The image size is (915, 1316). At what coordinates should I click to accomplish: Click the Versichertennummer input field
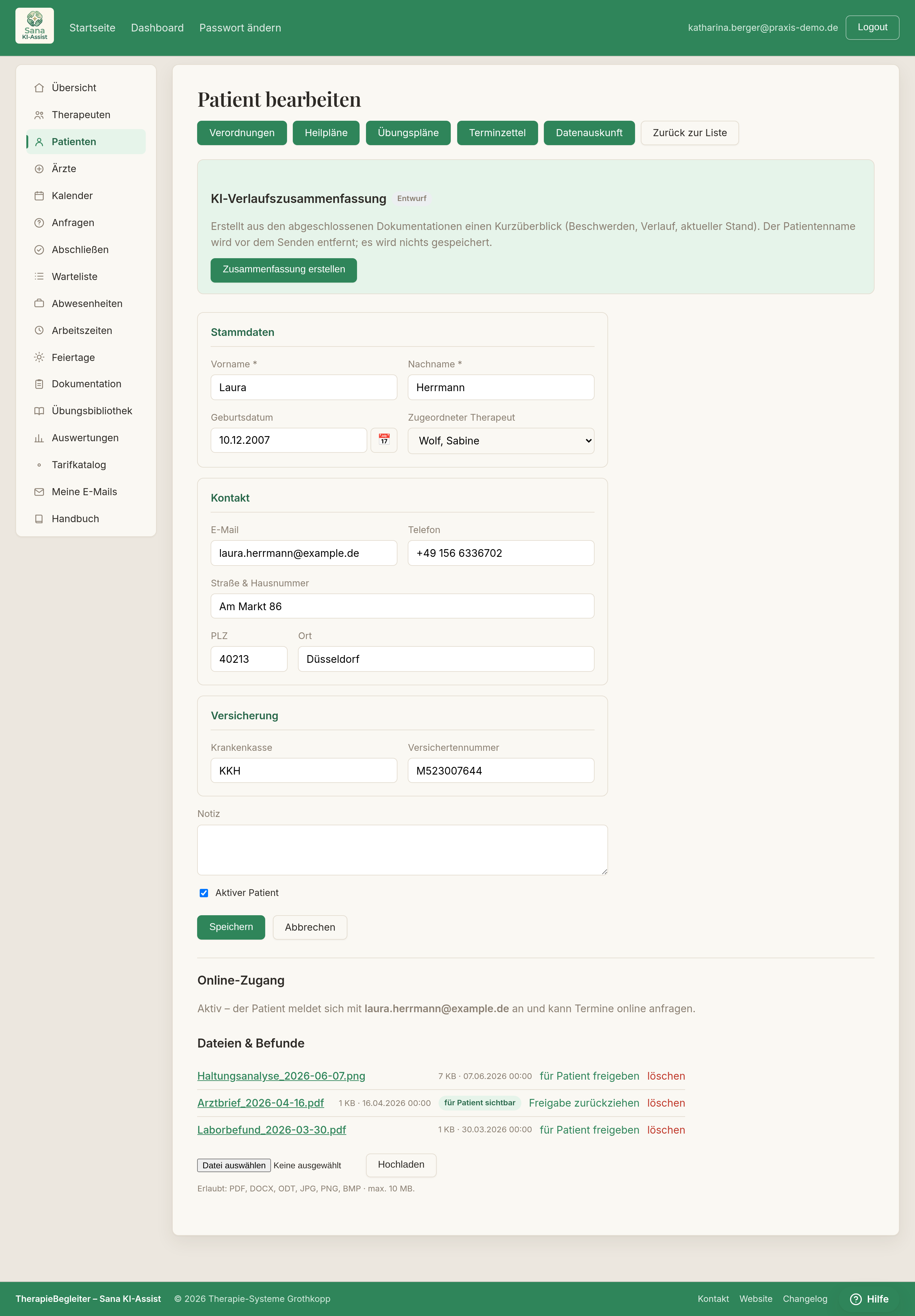pyautogui.click(x=501, y=770)
